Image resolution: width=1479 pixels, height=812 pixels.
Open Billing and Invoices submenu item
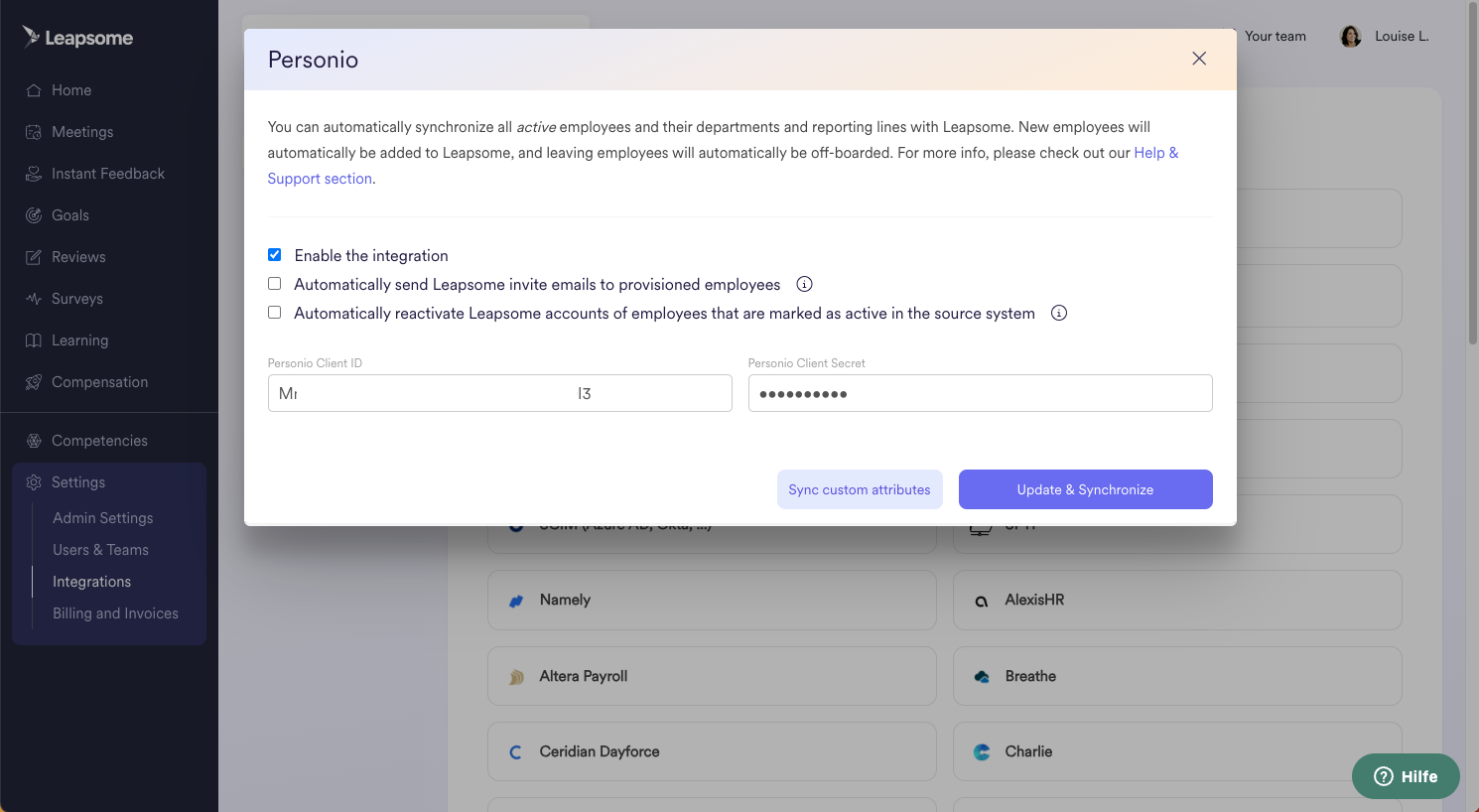pyautogui.click(x=115, y=613)
